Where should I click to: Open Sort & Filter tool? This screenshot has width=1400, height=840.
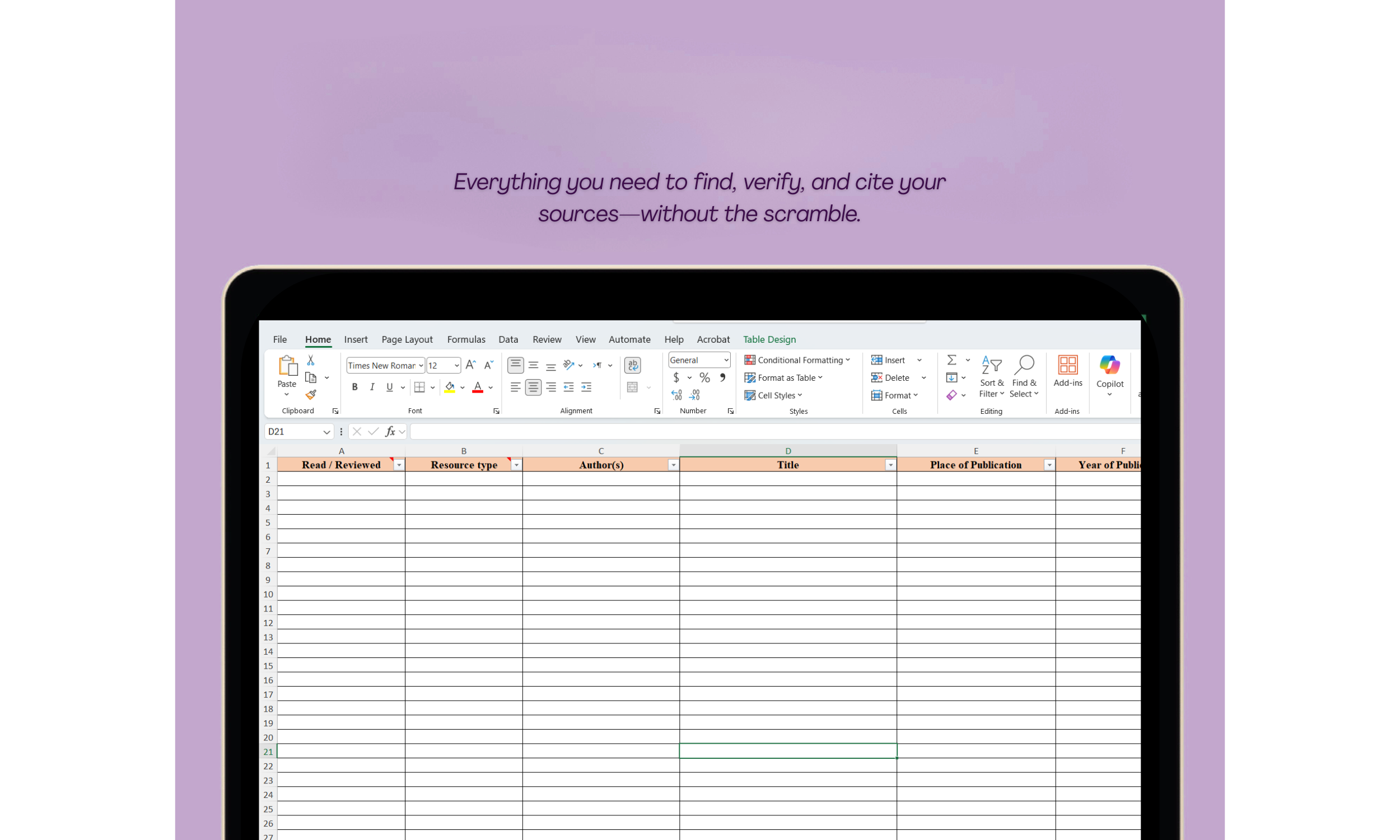pos(991,375)
